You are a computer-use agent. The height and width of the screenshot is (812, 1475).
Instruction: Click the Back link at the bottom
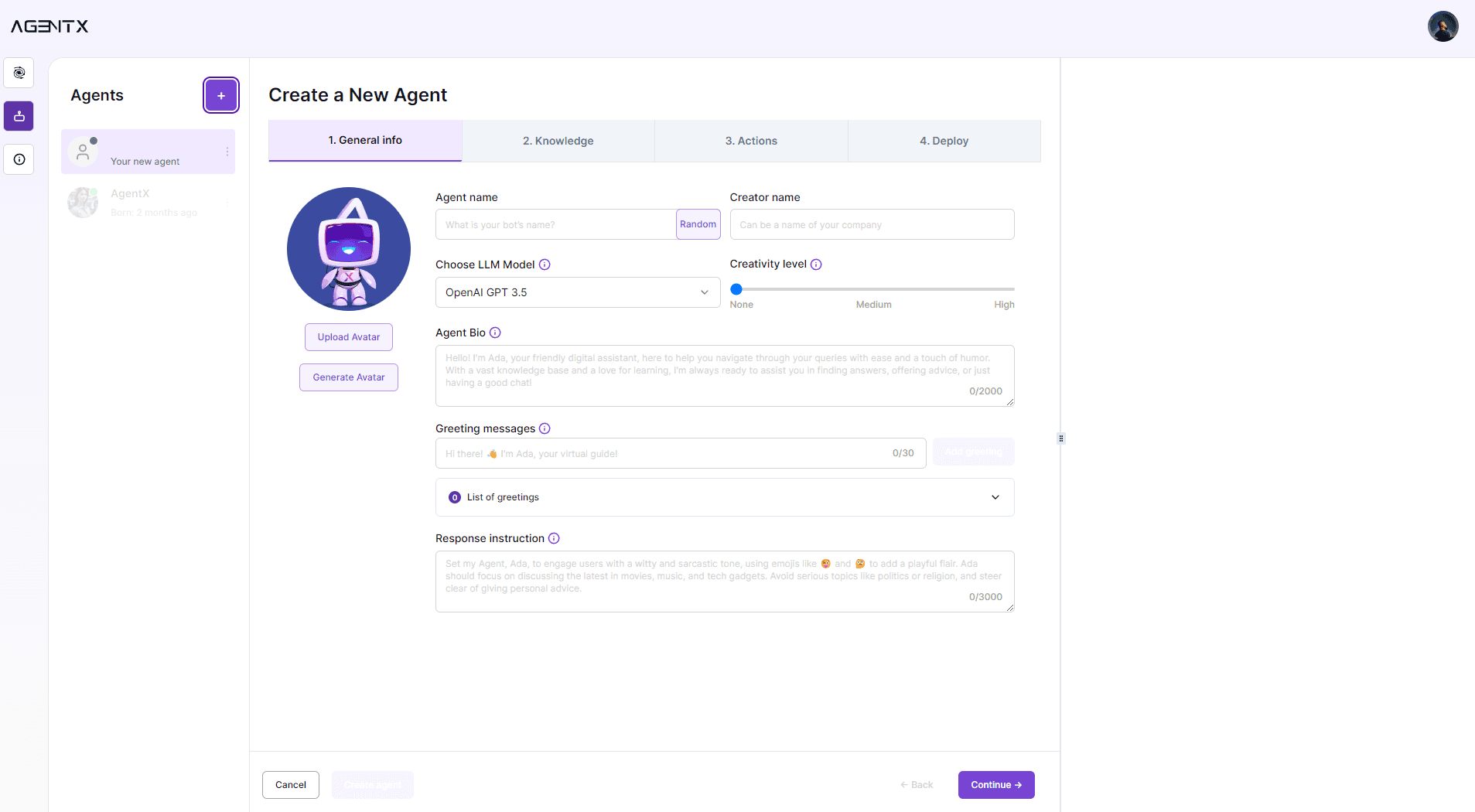click(917, 785)
